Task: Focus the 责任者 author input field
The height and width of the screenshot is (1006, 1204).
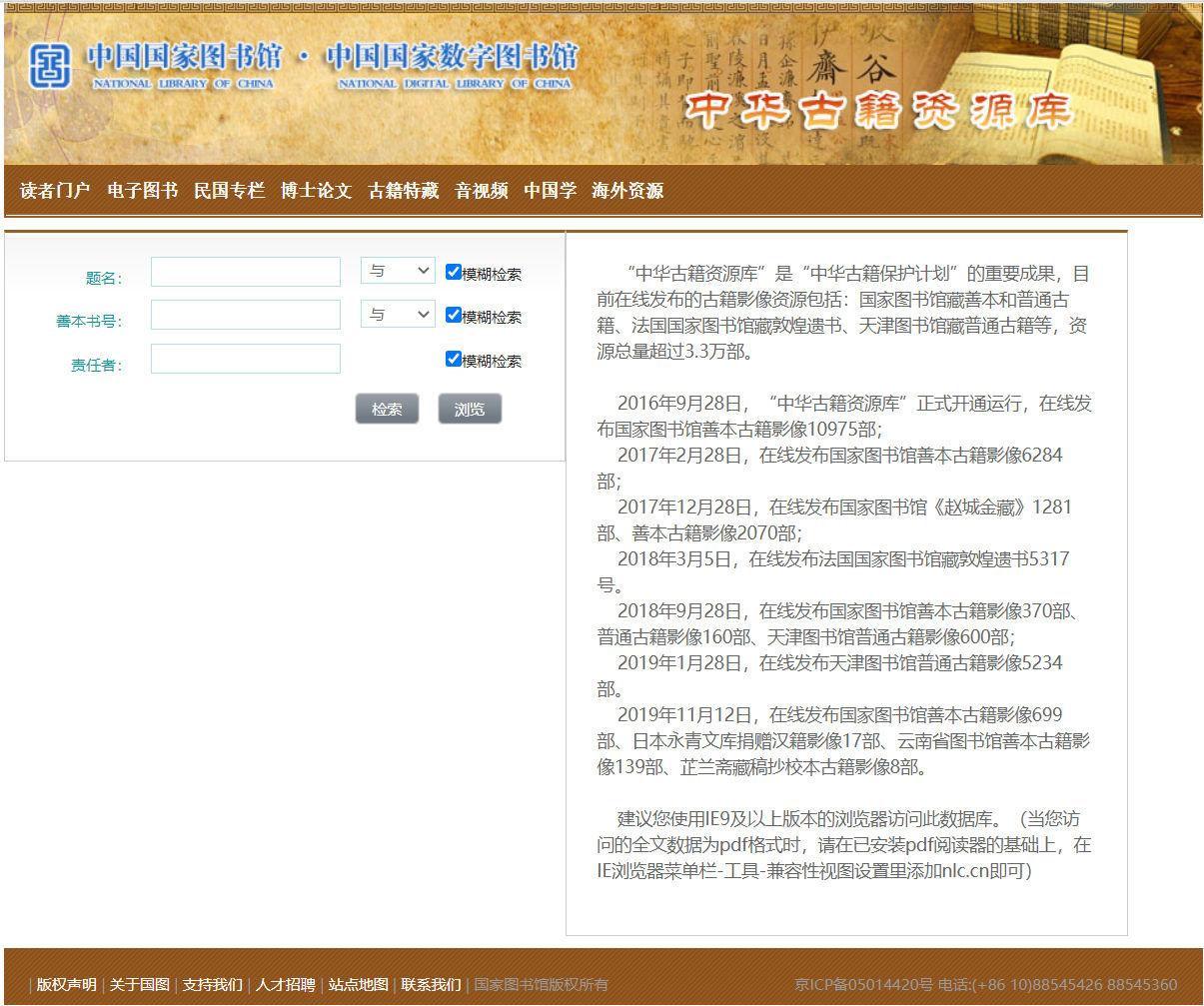Action: tap(246, 359)
